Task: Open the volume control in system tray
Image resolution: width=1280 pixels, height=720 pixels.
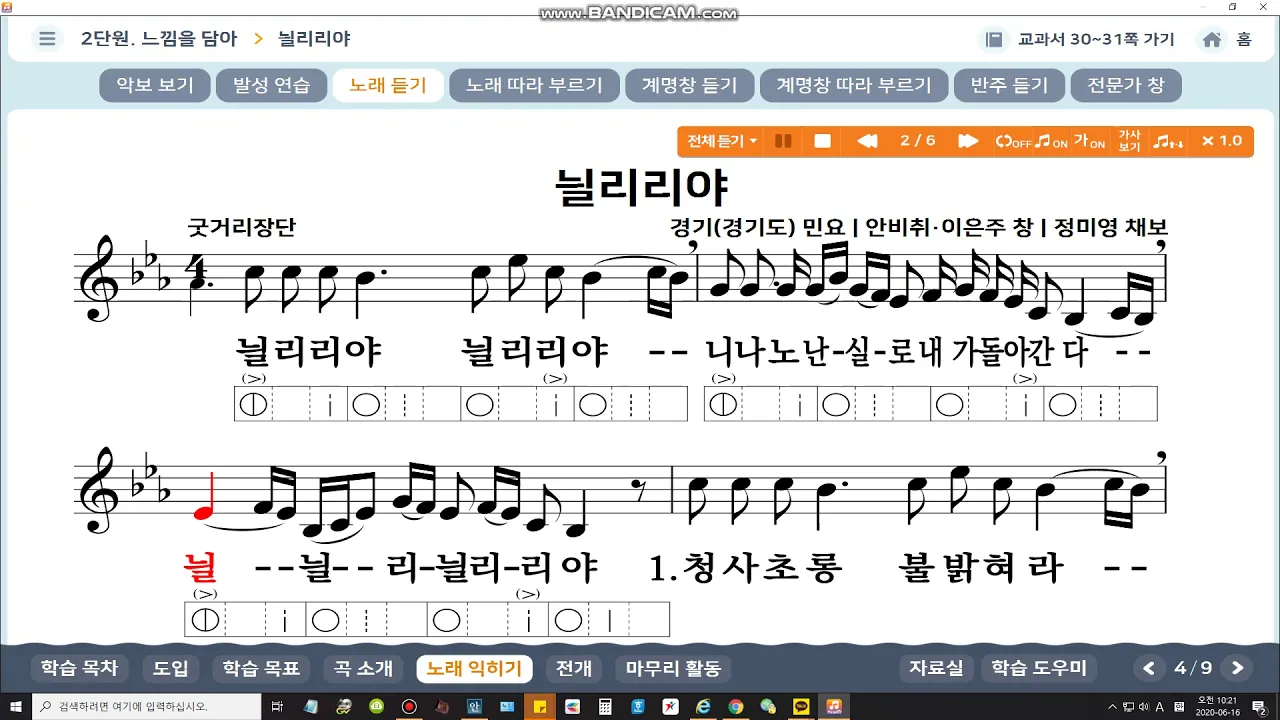Action: 1144,706
